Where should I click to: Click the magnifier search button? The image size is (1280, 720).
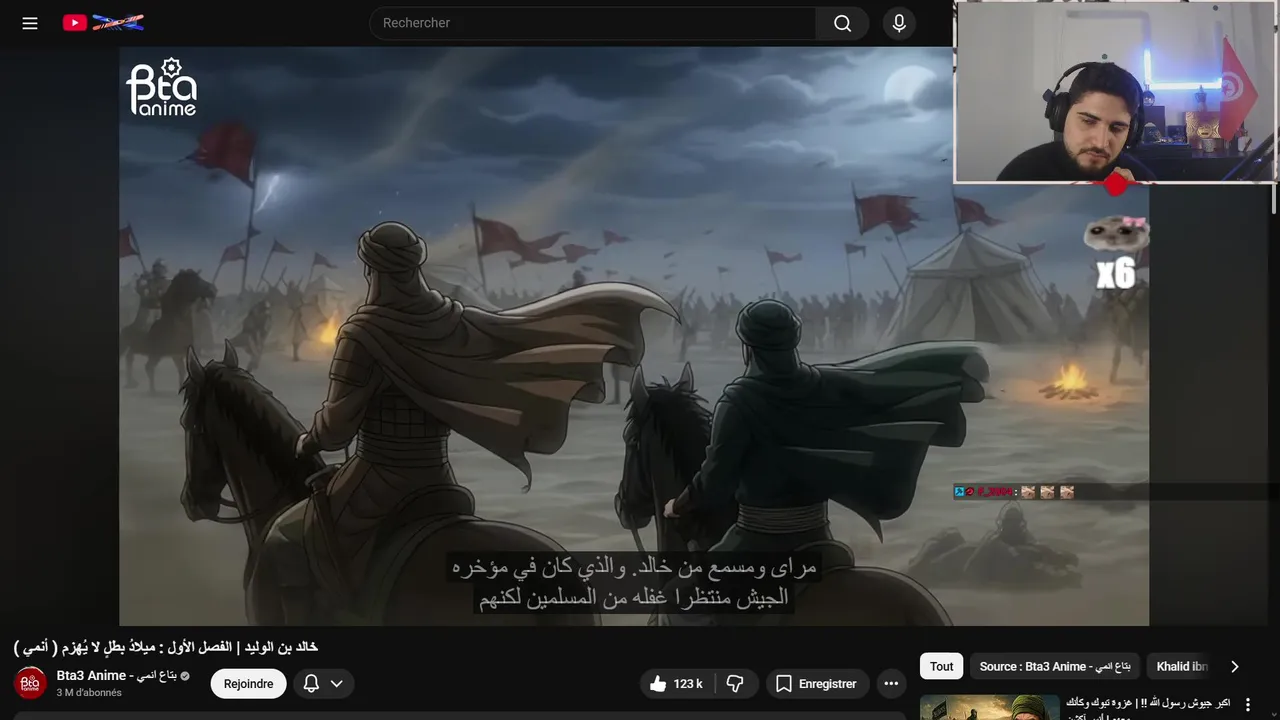tap(843, 23)
